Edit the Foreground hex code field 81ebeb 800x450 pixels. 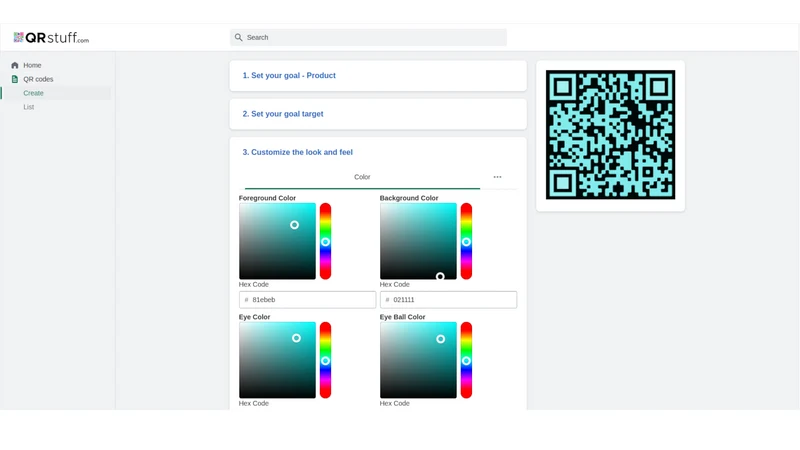click(308, 299)
